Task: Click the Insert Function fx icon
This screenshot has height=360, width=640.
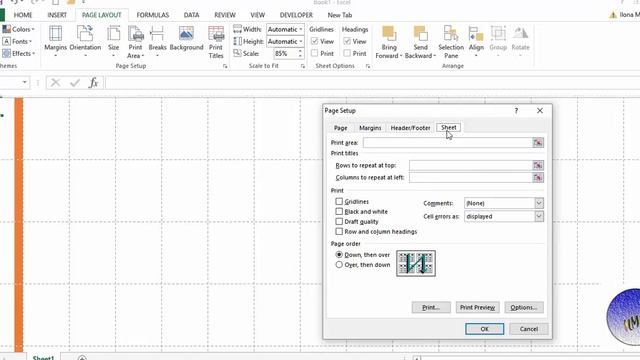Action: click(93, 83)
